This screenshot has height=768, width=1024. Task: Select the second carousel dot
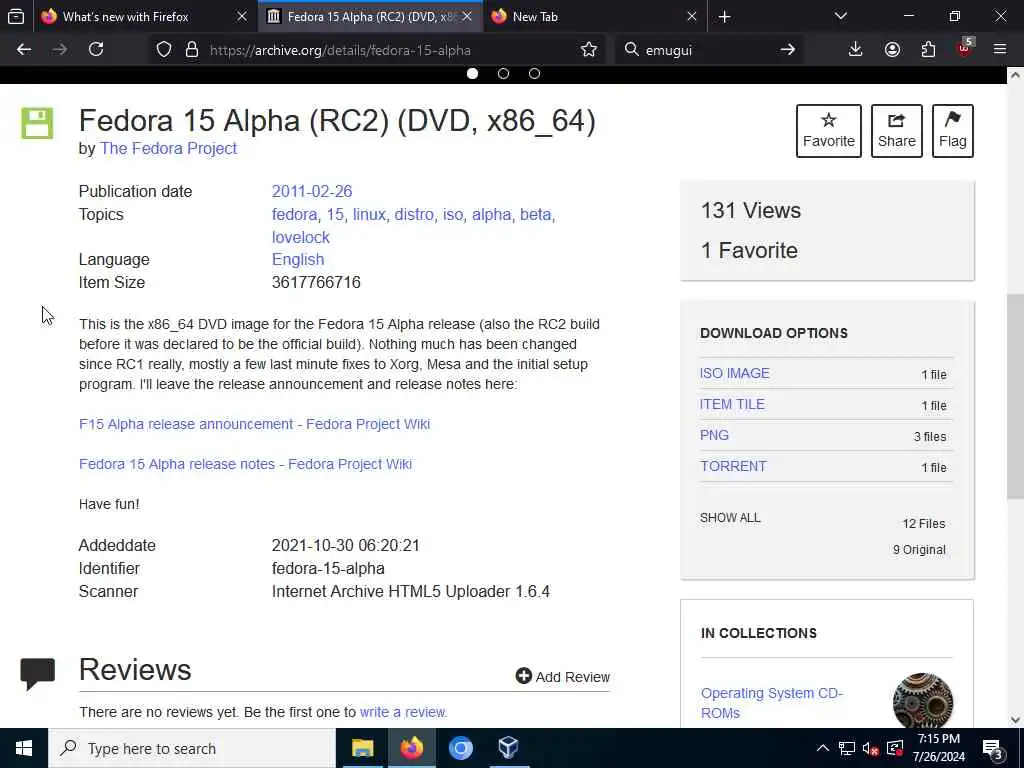point(503,74)
